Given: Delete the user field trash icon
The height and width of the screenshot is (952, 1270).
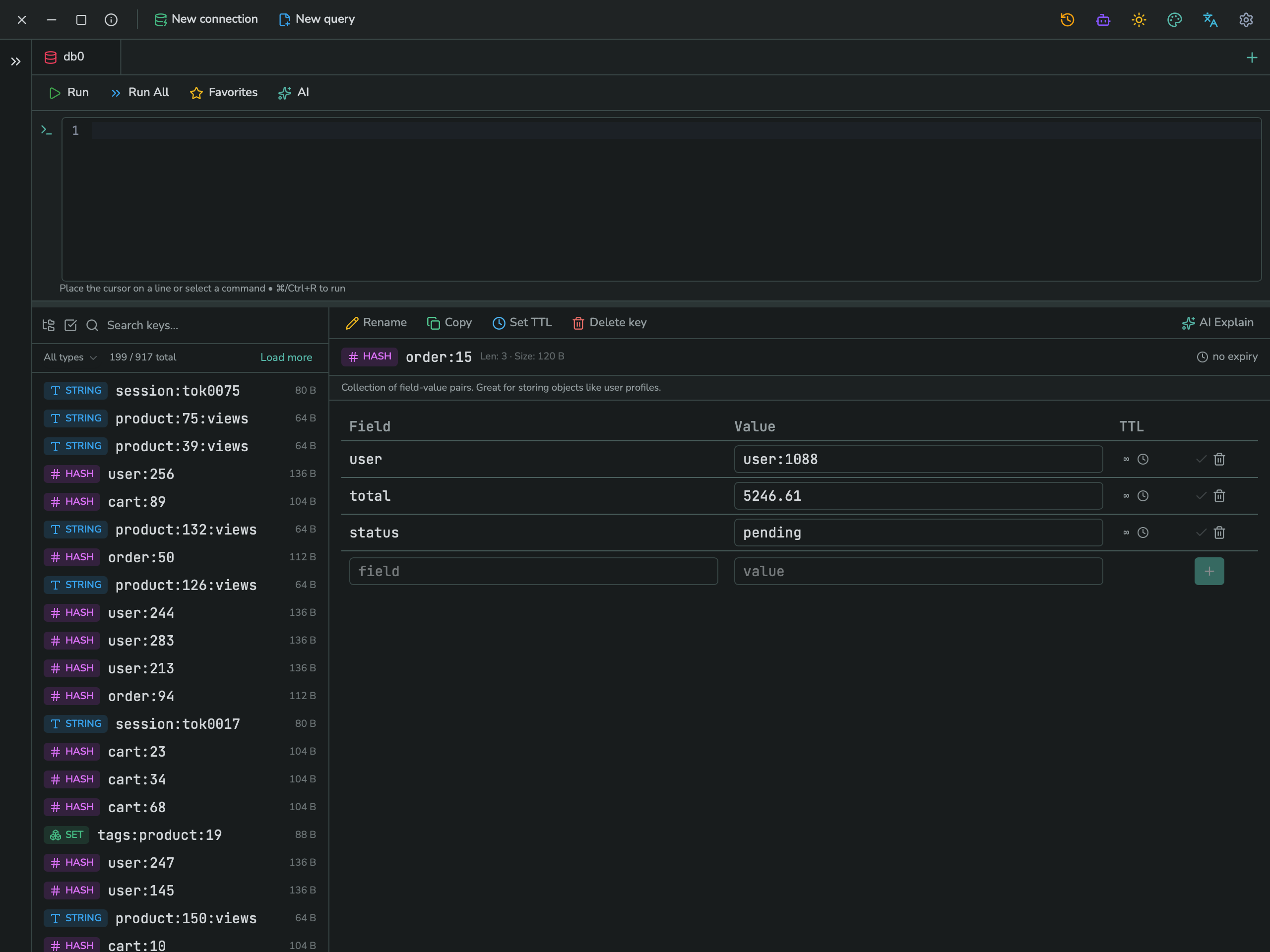Looking at the screenshot, I should pos(1219,459).
